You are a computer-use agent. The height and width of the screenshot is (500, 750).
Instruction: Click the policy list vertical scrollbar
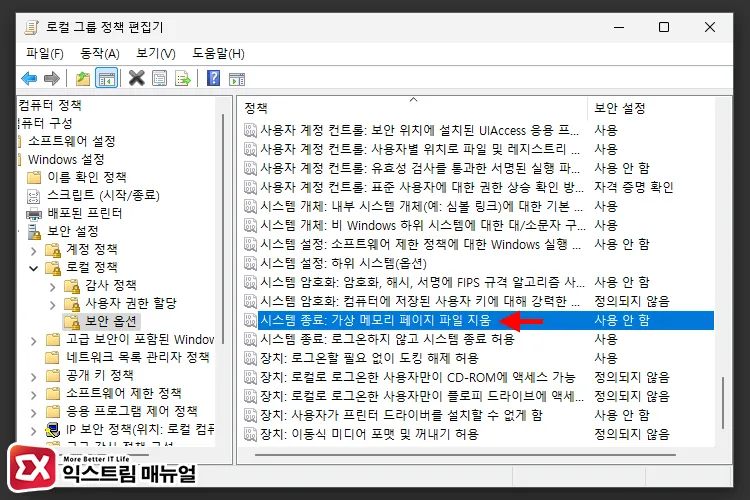click(x=723, y=403)
